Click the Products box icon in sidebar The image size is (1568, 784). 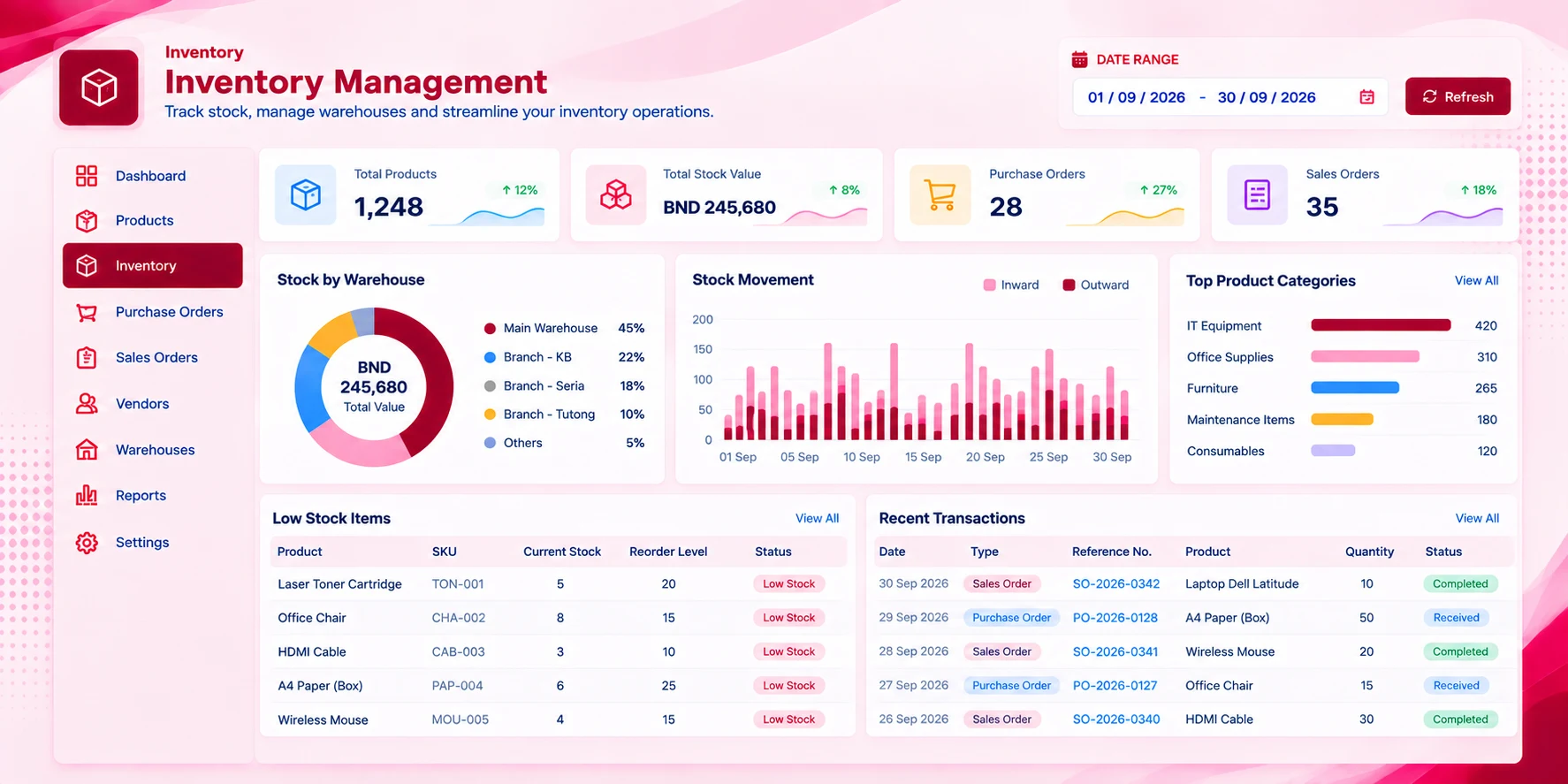pyautogui.click(x=87, y=220)
